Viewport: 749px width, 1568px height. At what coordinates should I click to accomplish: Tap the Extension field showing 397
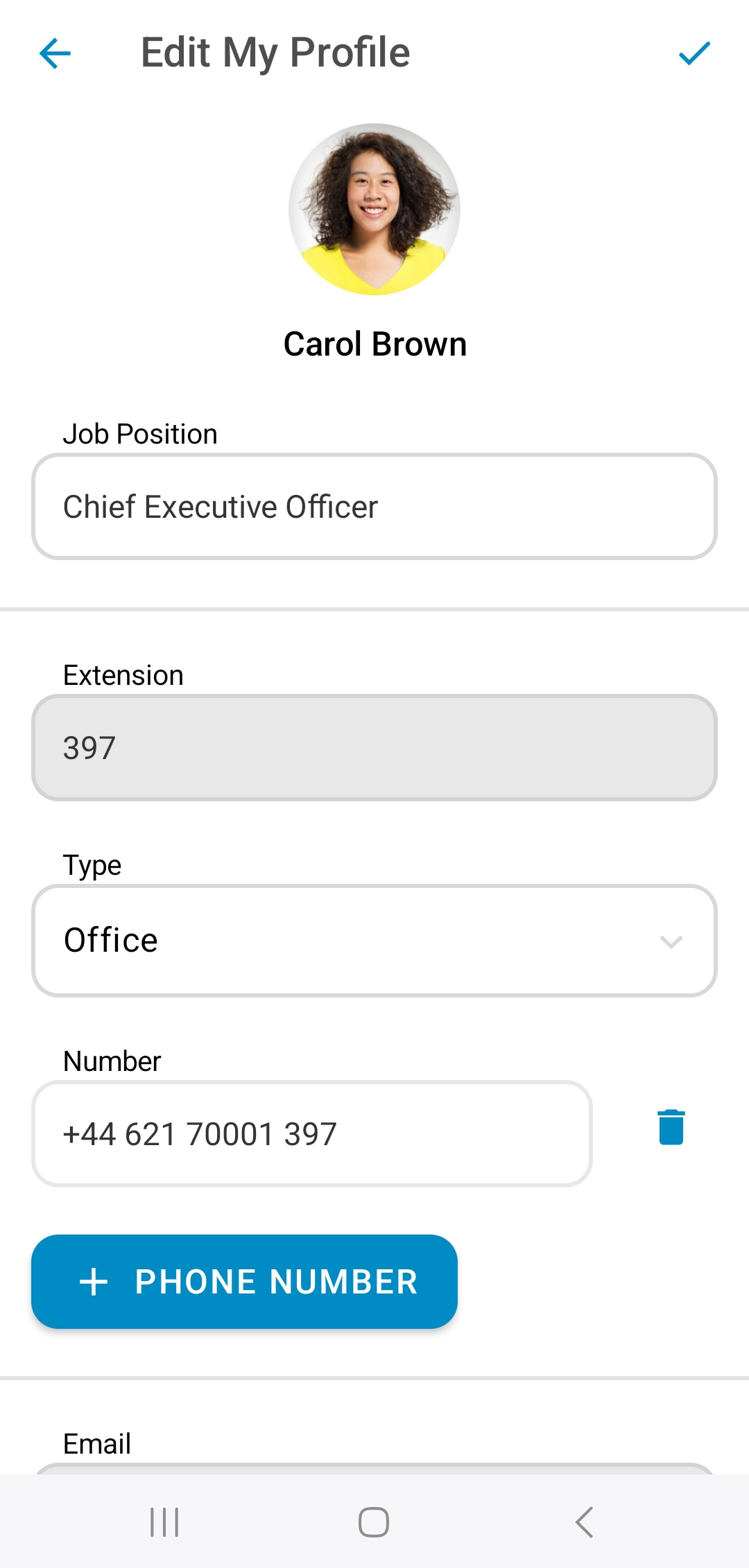[x=374, y=748]
